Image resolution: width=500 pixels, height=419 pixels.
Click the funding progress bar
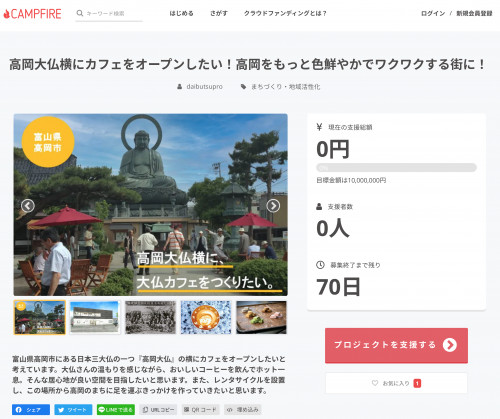point(396,167)
